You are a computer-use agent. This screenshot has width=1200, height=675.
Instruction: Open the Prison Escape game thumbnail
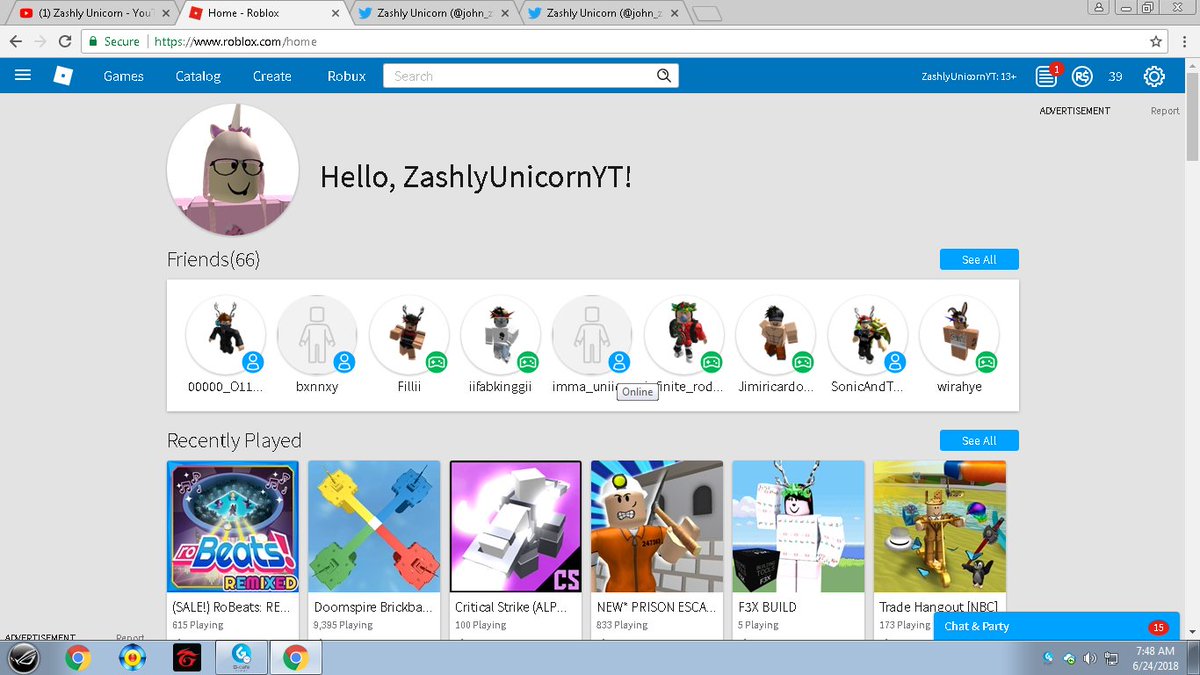pos(657,526)
